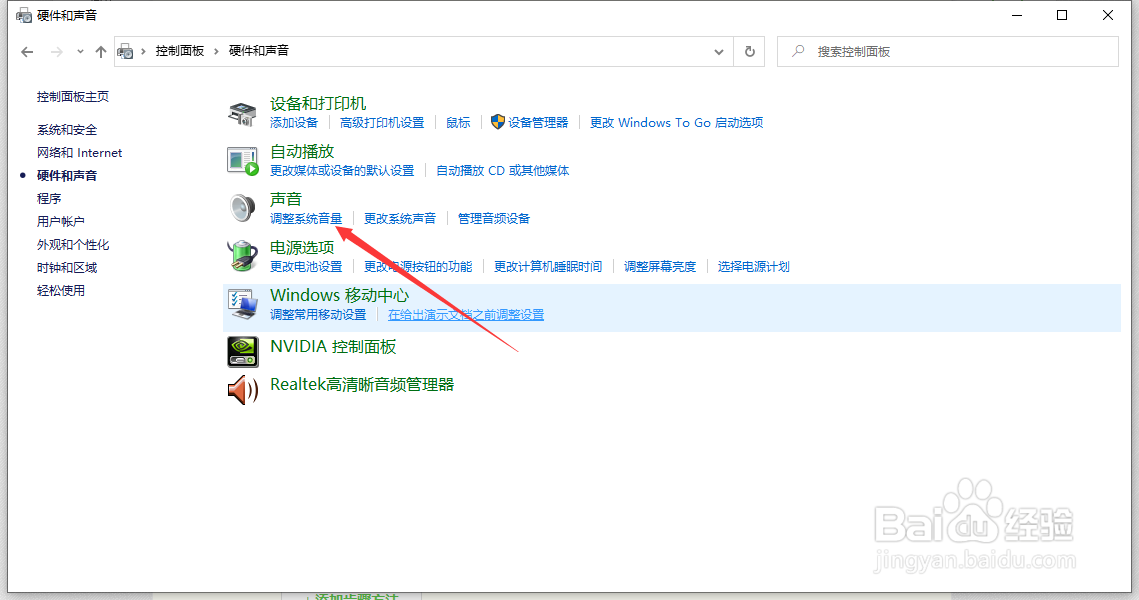The width and height of the screenshot is (1139, 600).
Task: Click the Windows Mobility Center icon
Action: [243, 304]
